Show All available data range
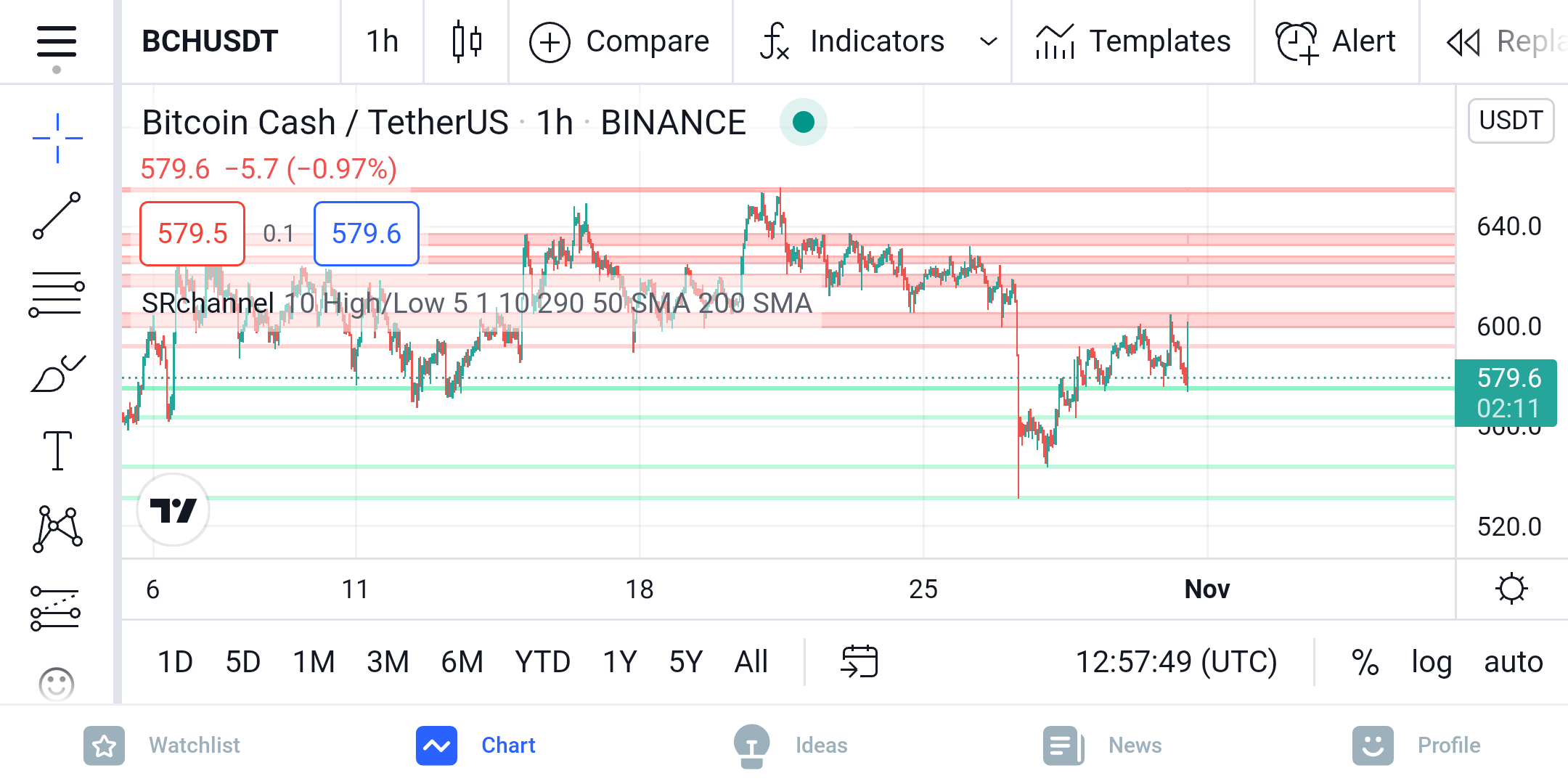 tap(751, 662)
